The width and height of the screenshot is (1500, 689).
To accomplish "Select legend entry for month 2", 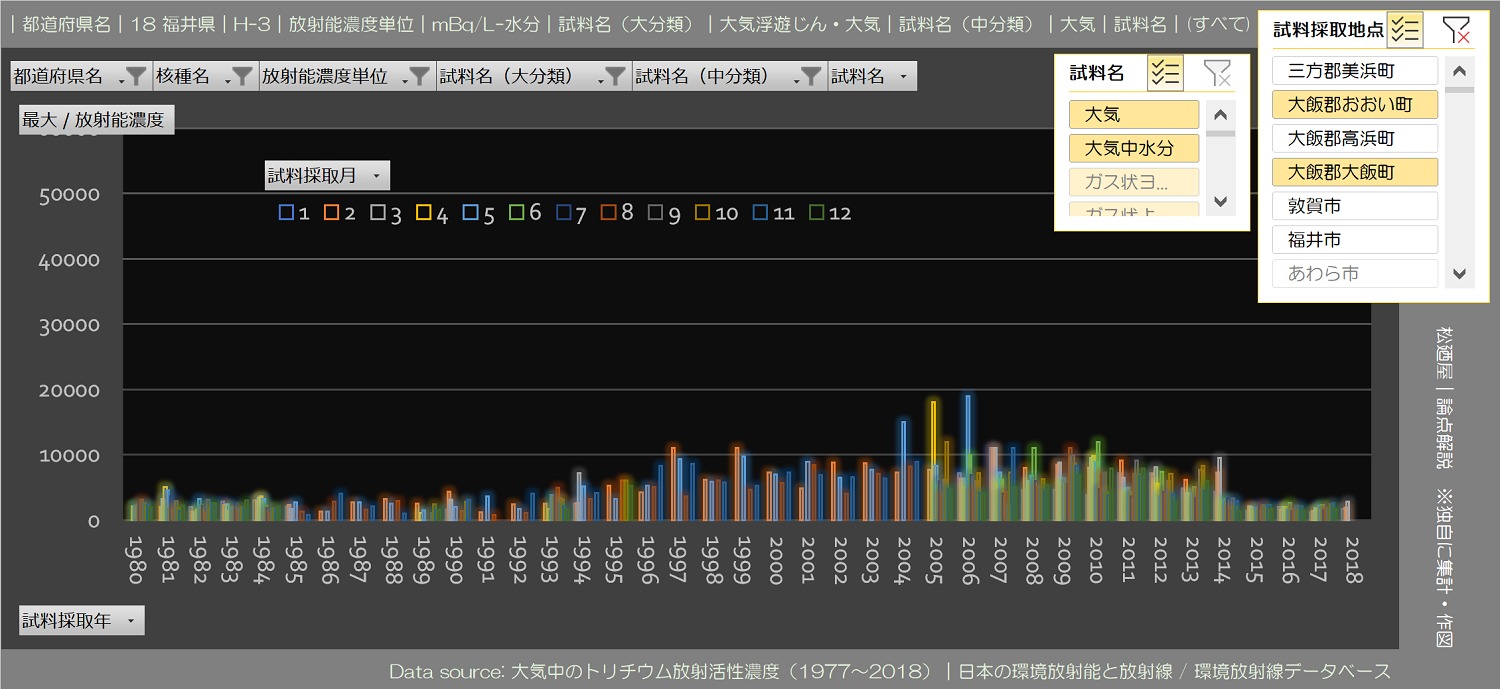I will click(340, 213).
